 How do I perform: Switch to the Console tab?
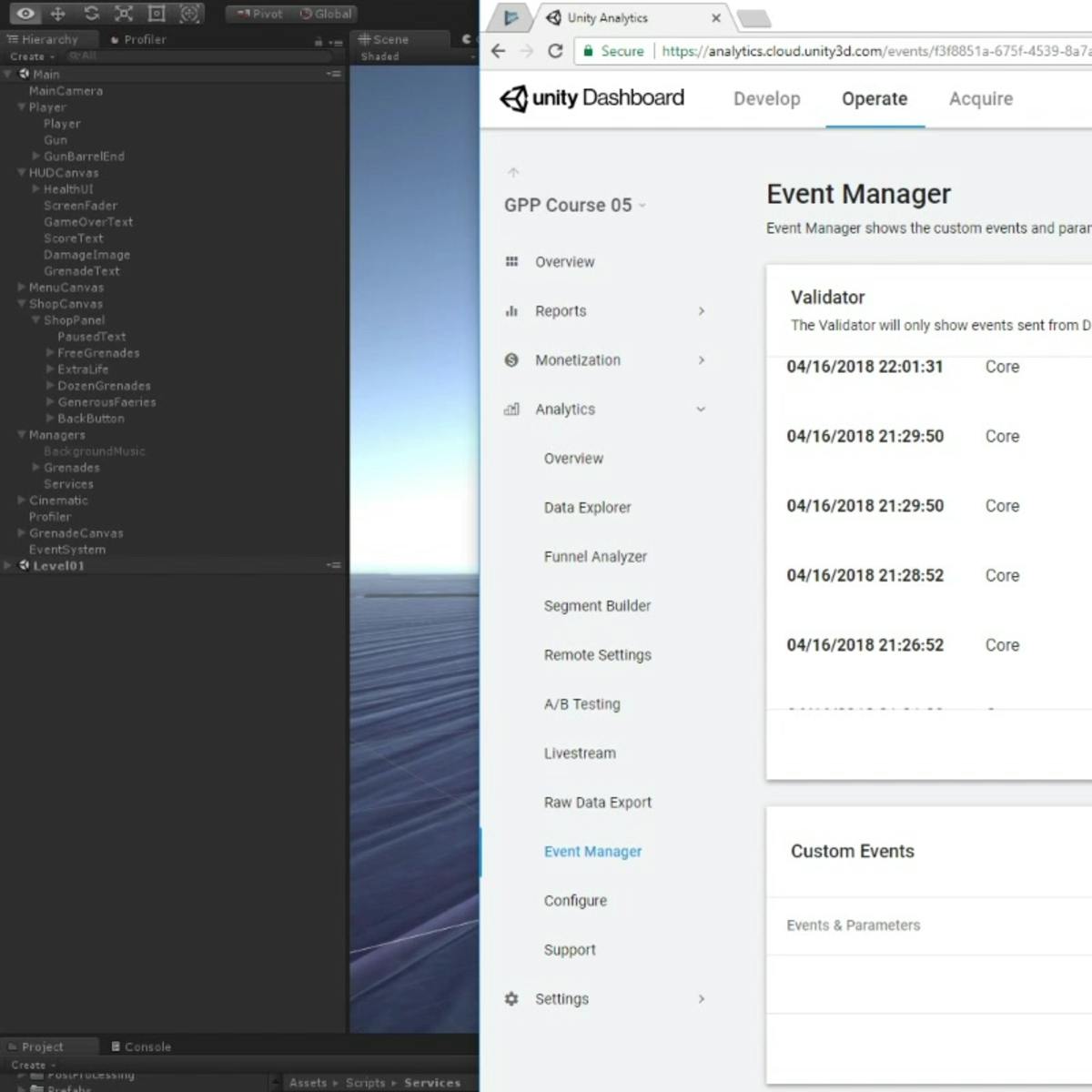pyautogui.click(x=142, y=1046)
